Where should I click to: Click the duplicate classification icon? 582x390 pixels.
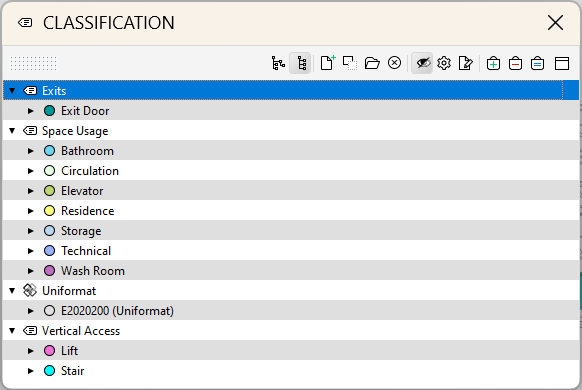tap(350, 63)
